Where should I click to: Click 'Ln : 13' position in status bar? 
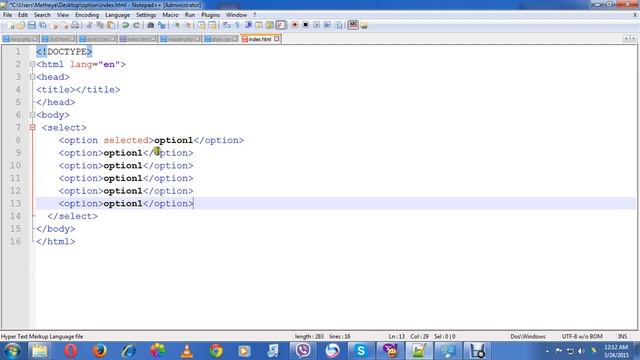tap(396, 336)
